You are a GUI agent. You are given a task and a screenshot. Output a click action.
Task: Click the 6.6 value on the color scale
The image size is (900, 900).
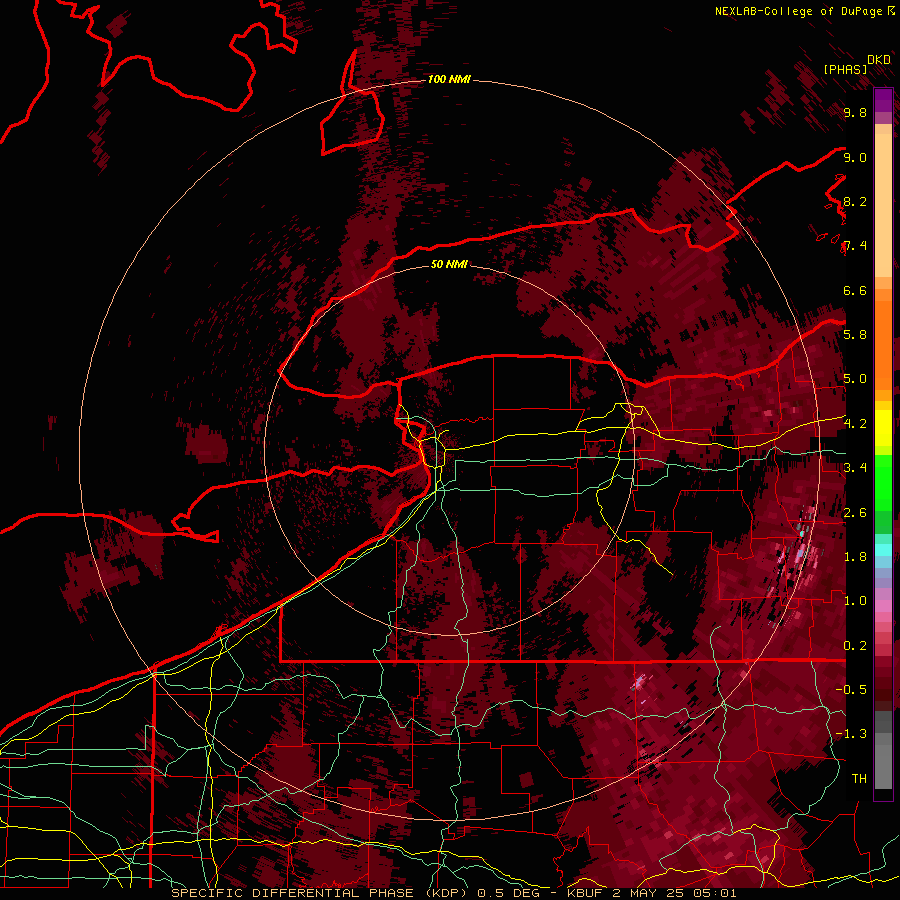pyautogui.click(x=855, y=290)
